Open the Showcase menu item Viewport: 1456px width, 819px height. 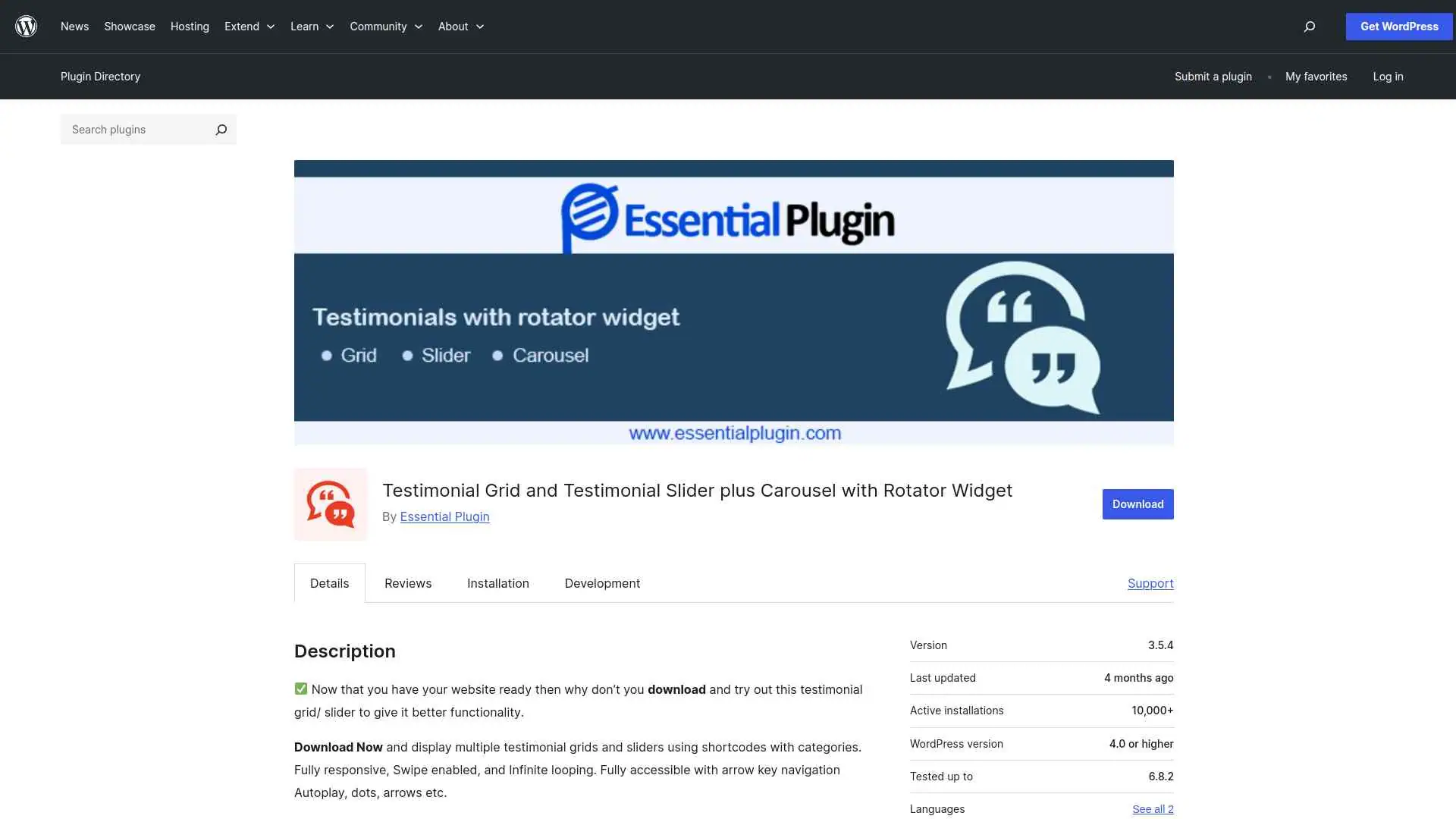click(x=129, y=26)
